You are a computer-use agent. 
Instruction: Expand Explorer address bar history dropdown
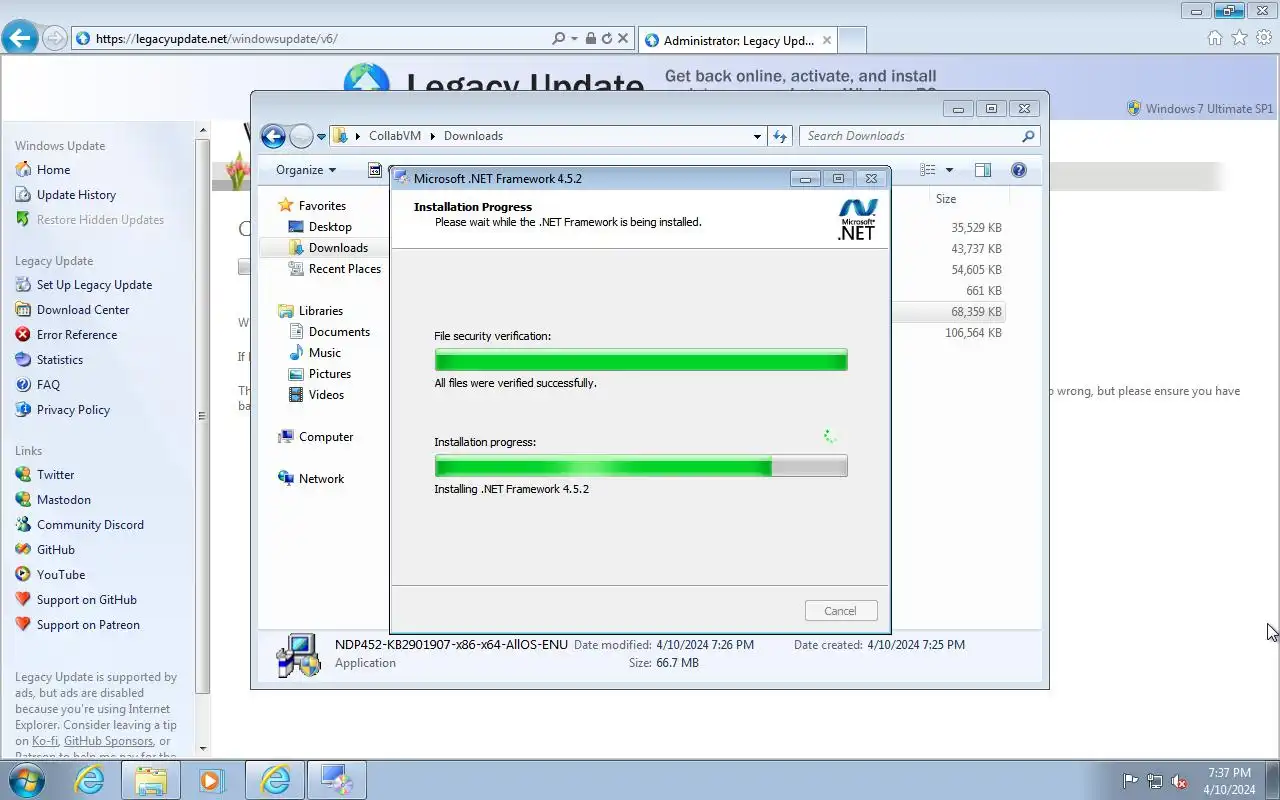(757, 136)
